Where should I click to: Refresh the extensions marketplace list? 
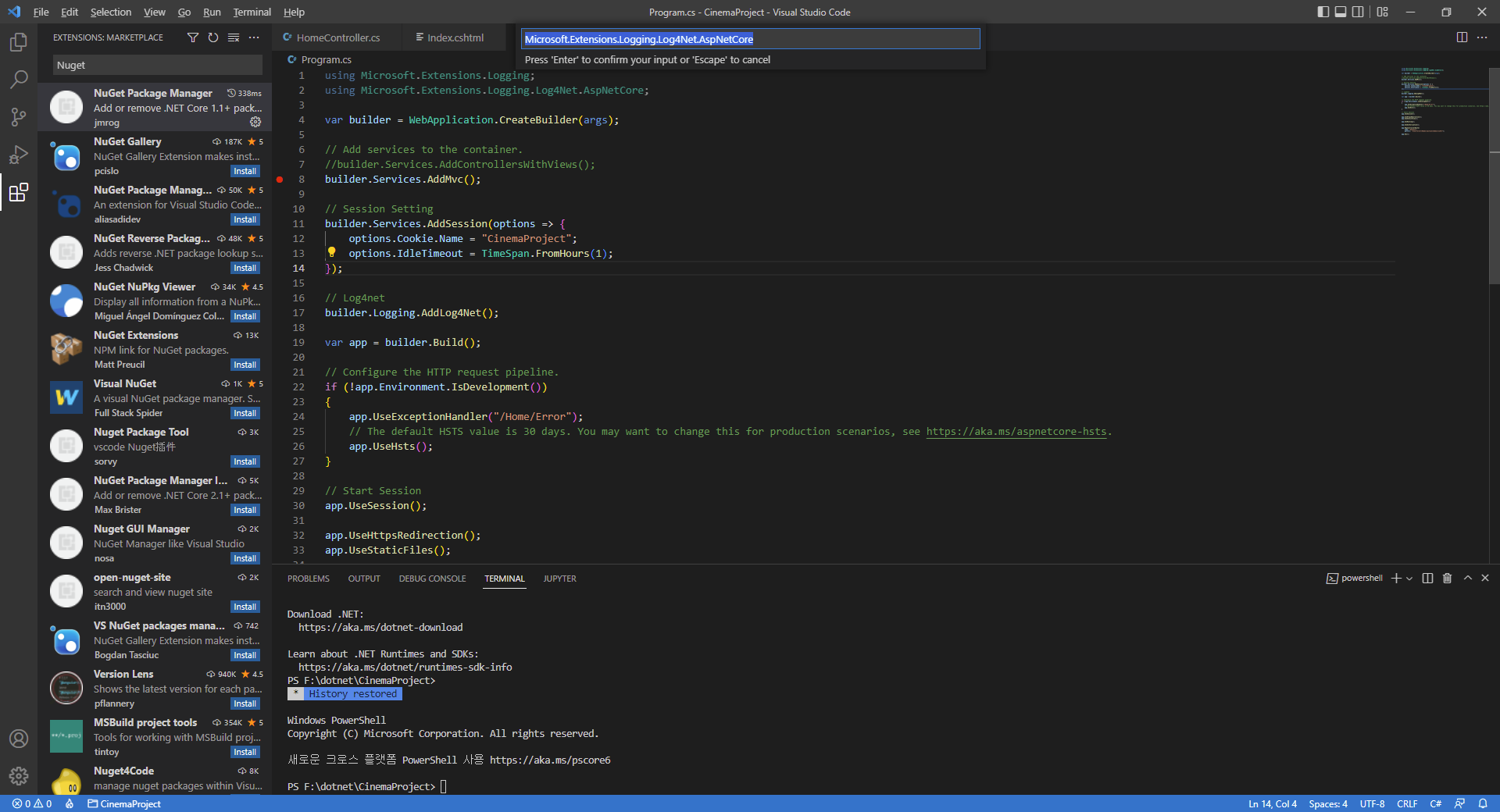[x=213, y=37]
